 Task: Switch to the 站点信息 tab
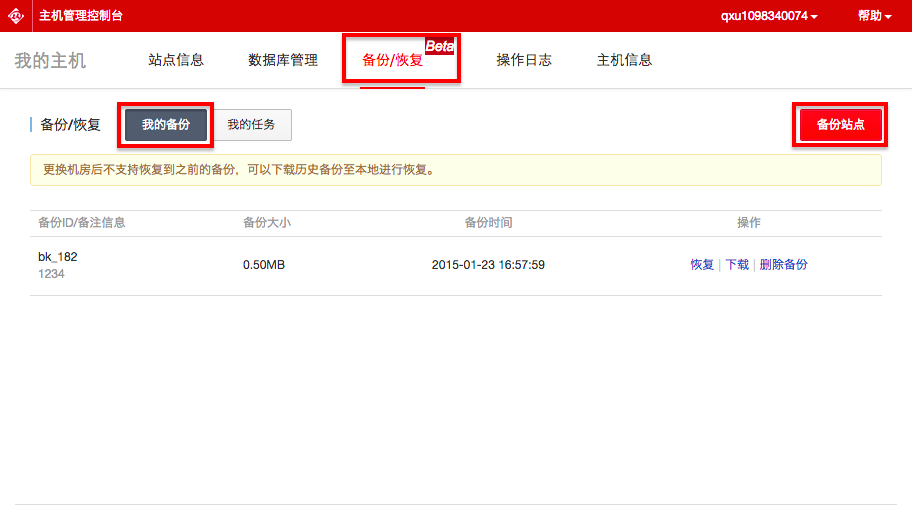pyautogui.click(x=176, y=60)
